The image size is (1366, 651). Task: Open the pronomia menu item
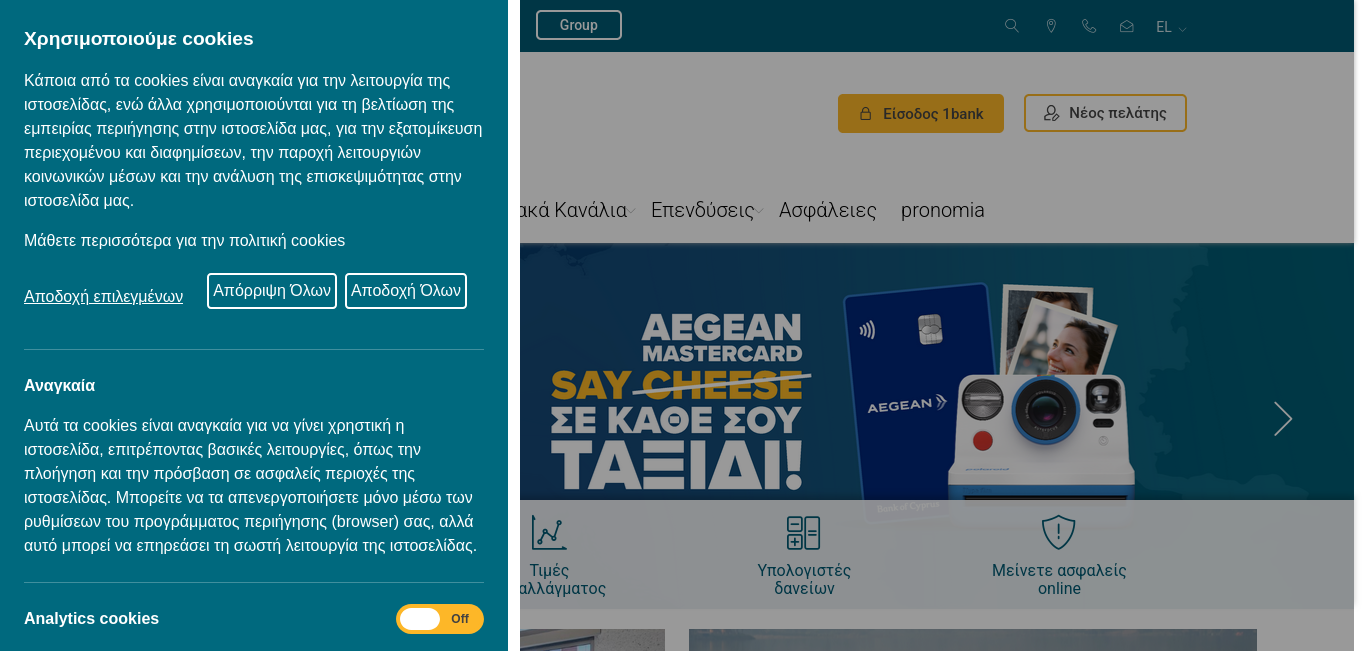pos(943,210)
